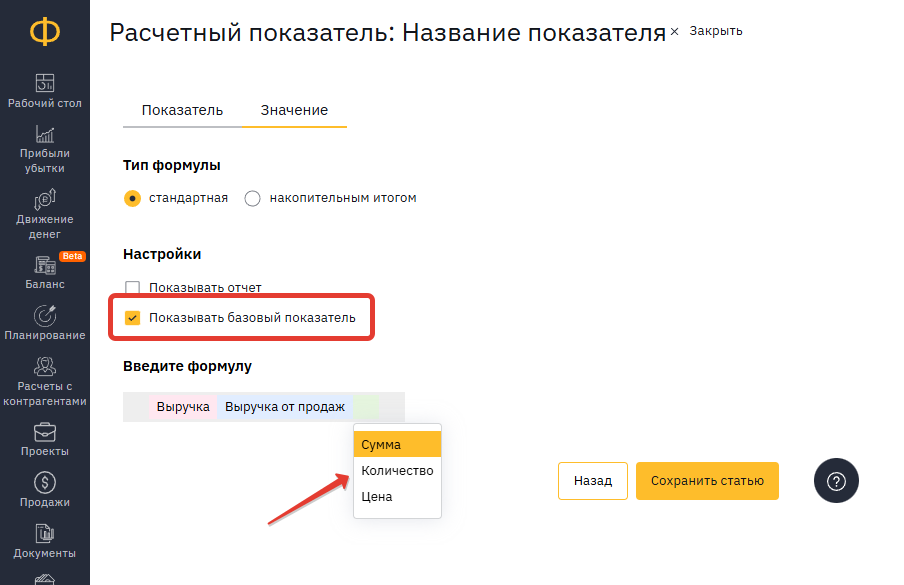Viewport: 904px width, 585px height.
Task: Click the round help question-mark button
Action: [x=836, y=481]
